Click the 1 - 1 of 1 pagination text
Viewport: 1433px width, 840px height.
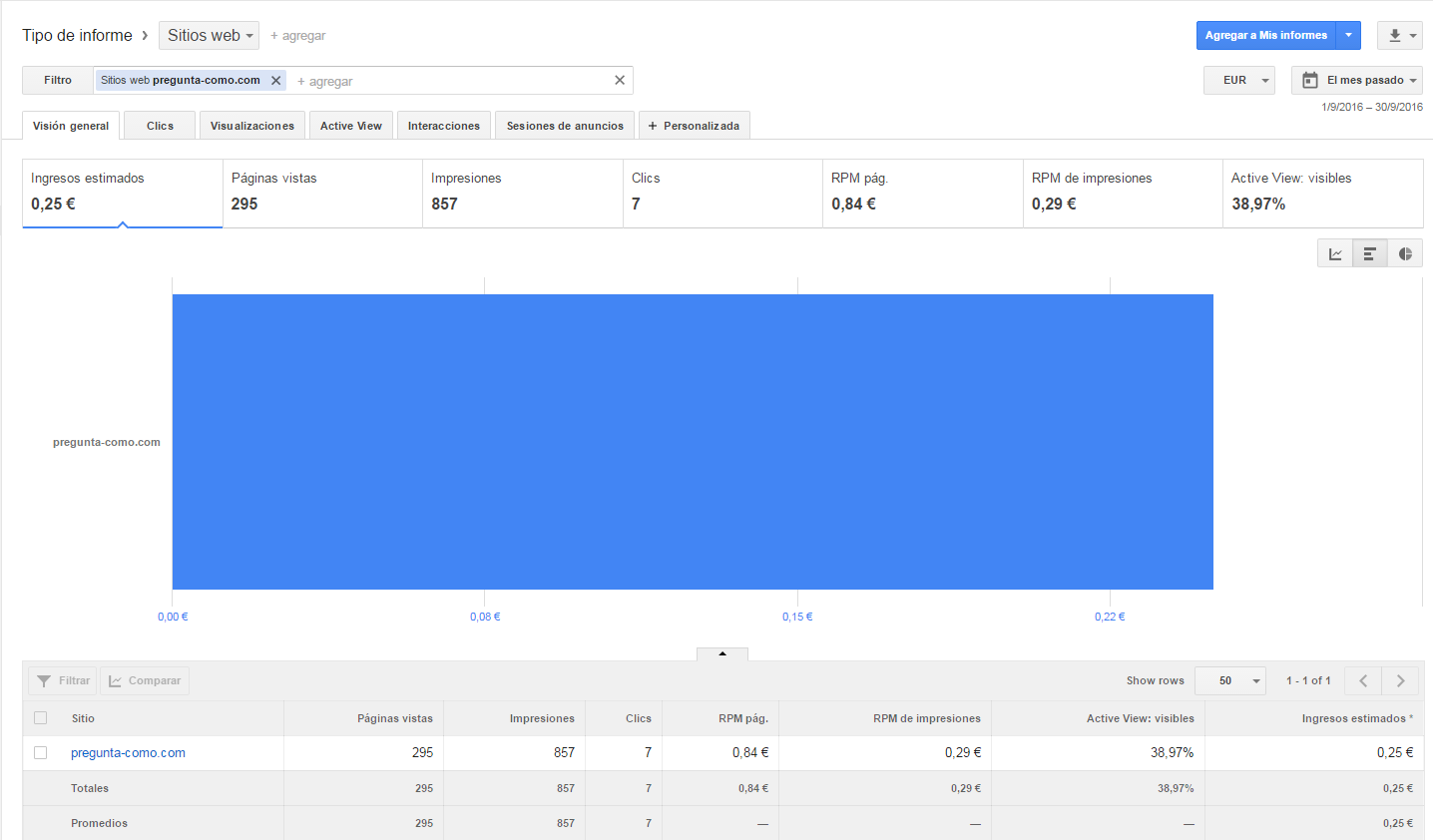click(1308, 680)
